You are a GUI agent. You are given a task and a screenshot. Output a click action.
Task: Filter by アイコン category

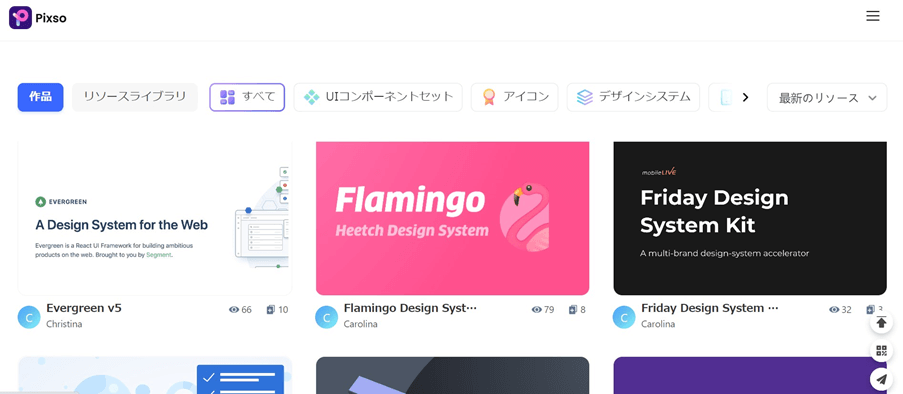point(514,97)
